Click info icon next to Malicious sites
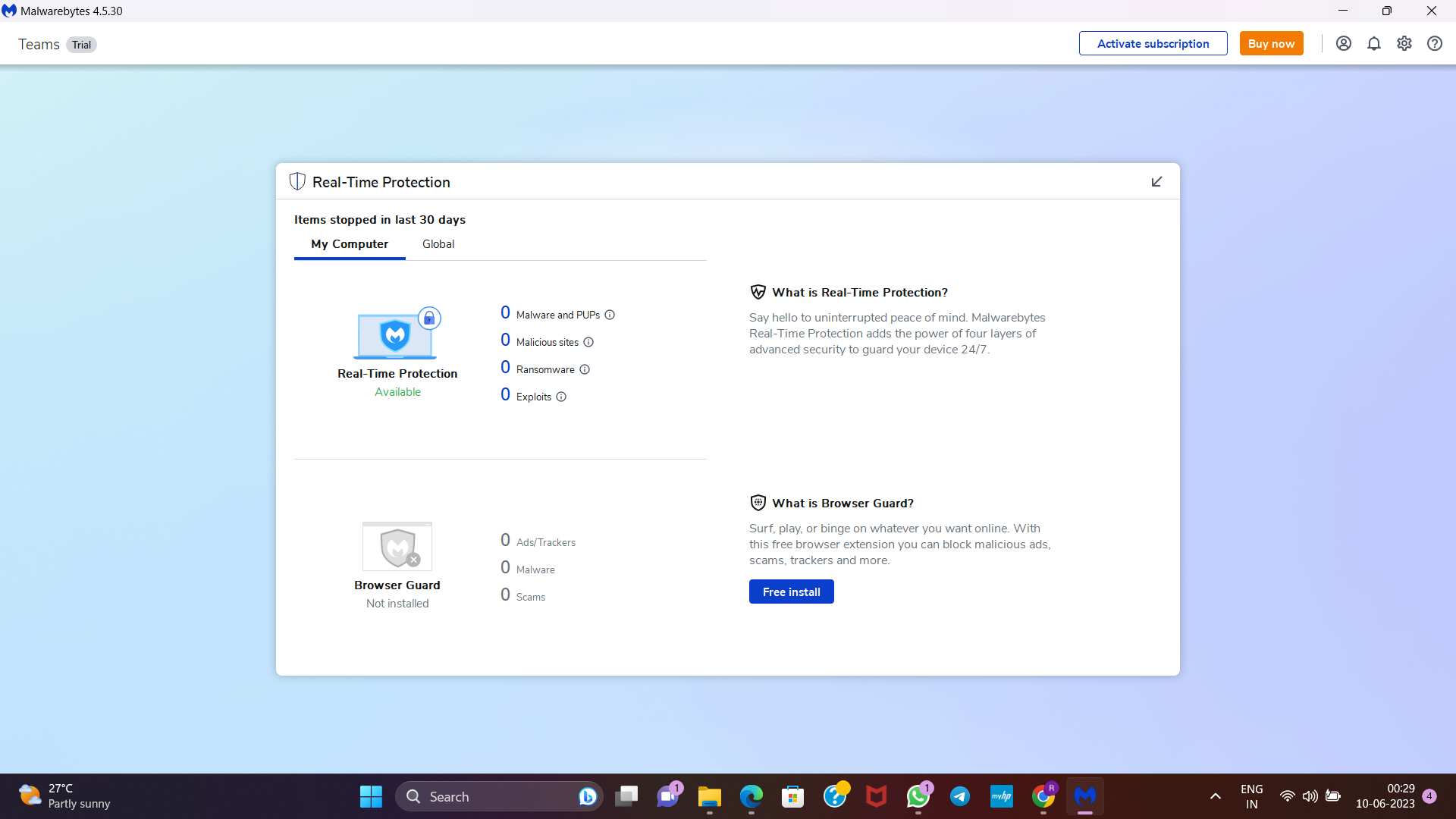 [588, 342]
